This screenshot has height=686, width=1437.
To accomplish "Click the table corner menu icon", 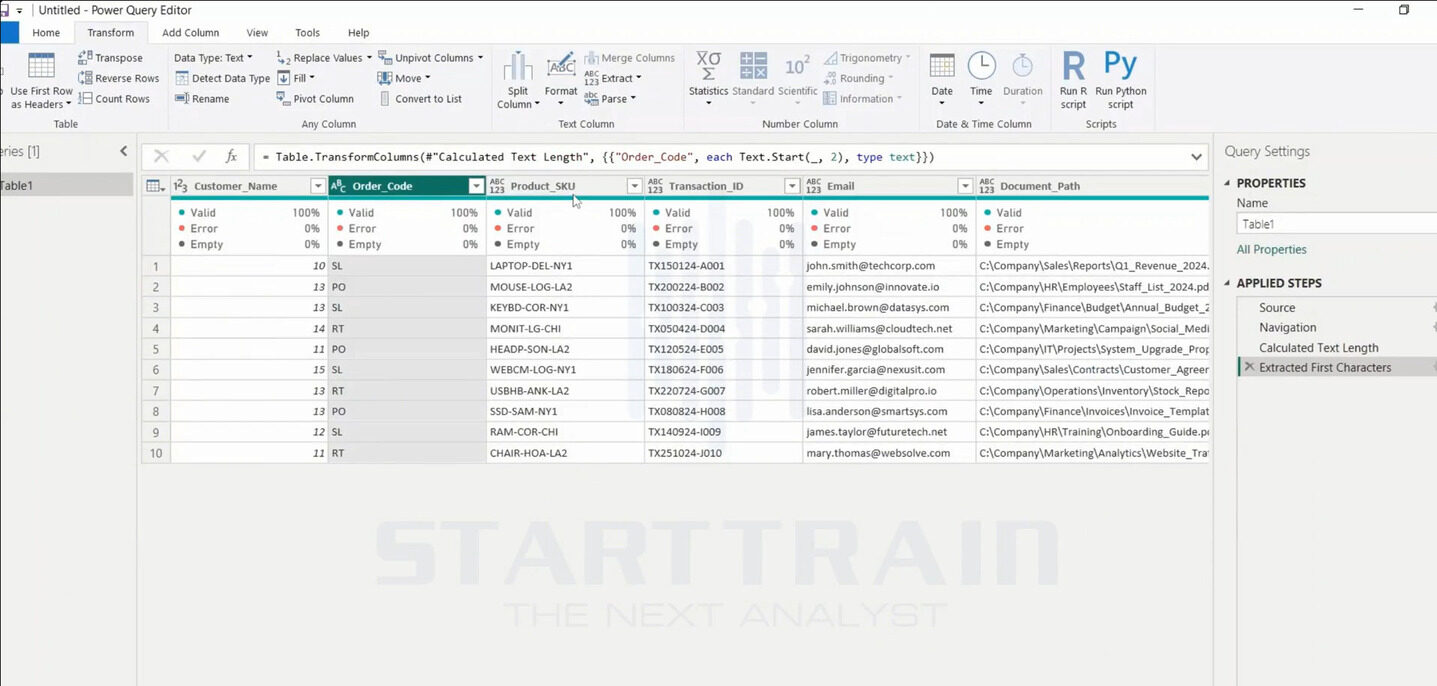I will [x=155, y=186].
